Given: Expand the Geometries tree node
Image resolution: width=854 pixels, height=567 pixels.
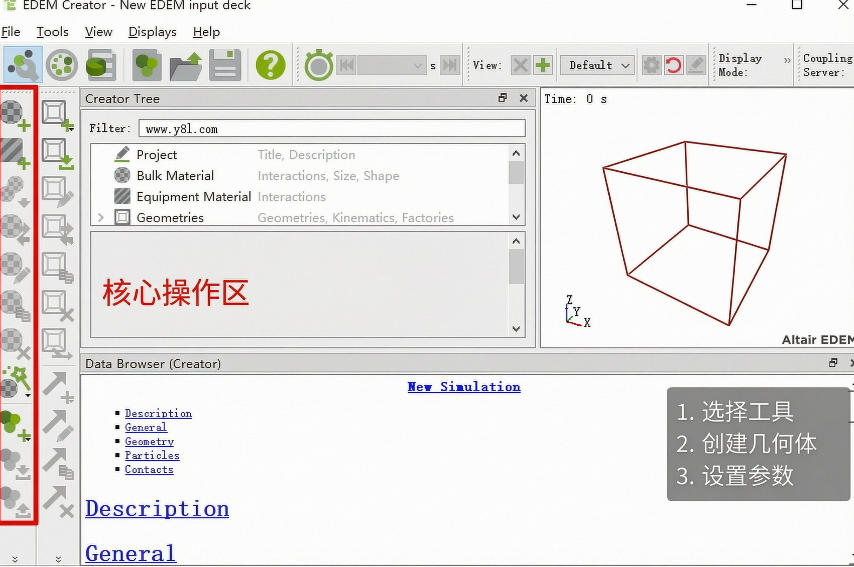Looking at the screenshot, I should pyautogui.click(x=101, y=217).
